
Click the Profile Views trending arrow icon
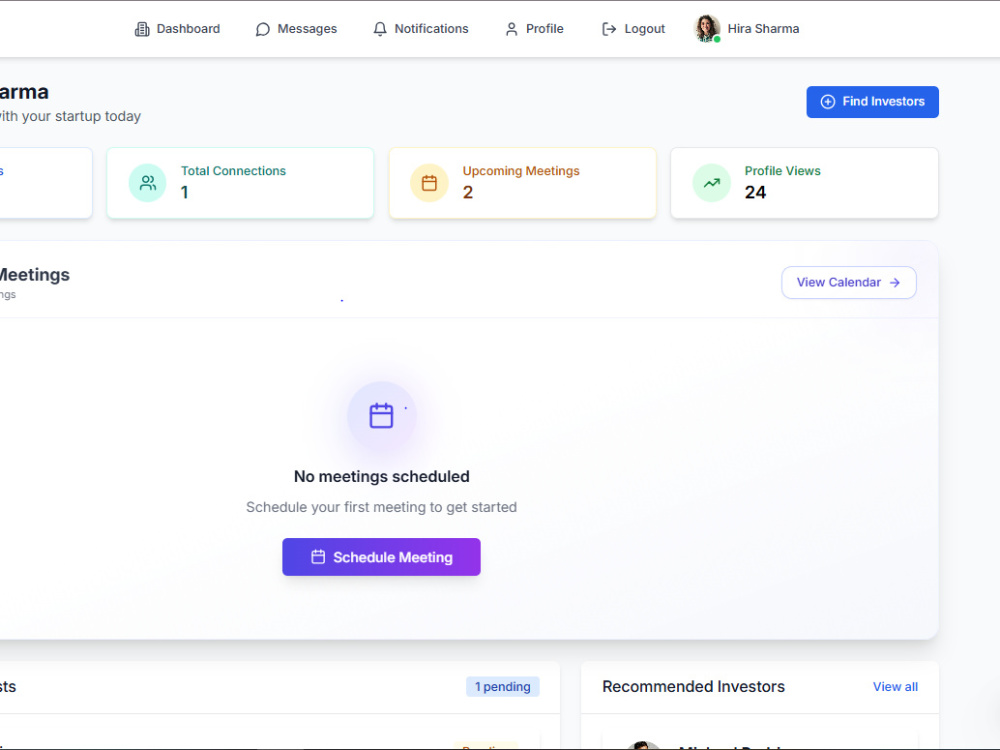coord(712,183)
